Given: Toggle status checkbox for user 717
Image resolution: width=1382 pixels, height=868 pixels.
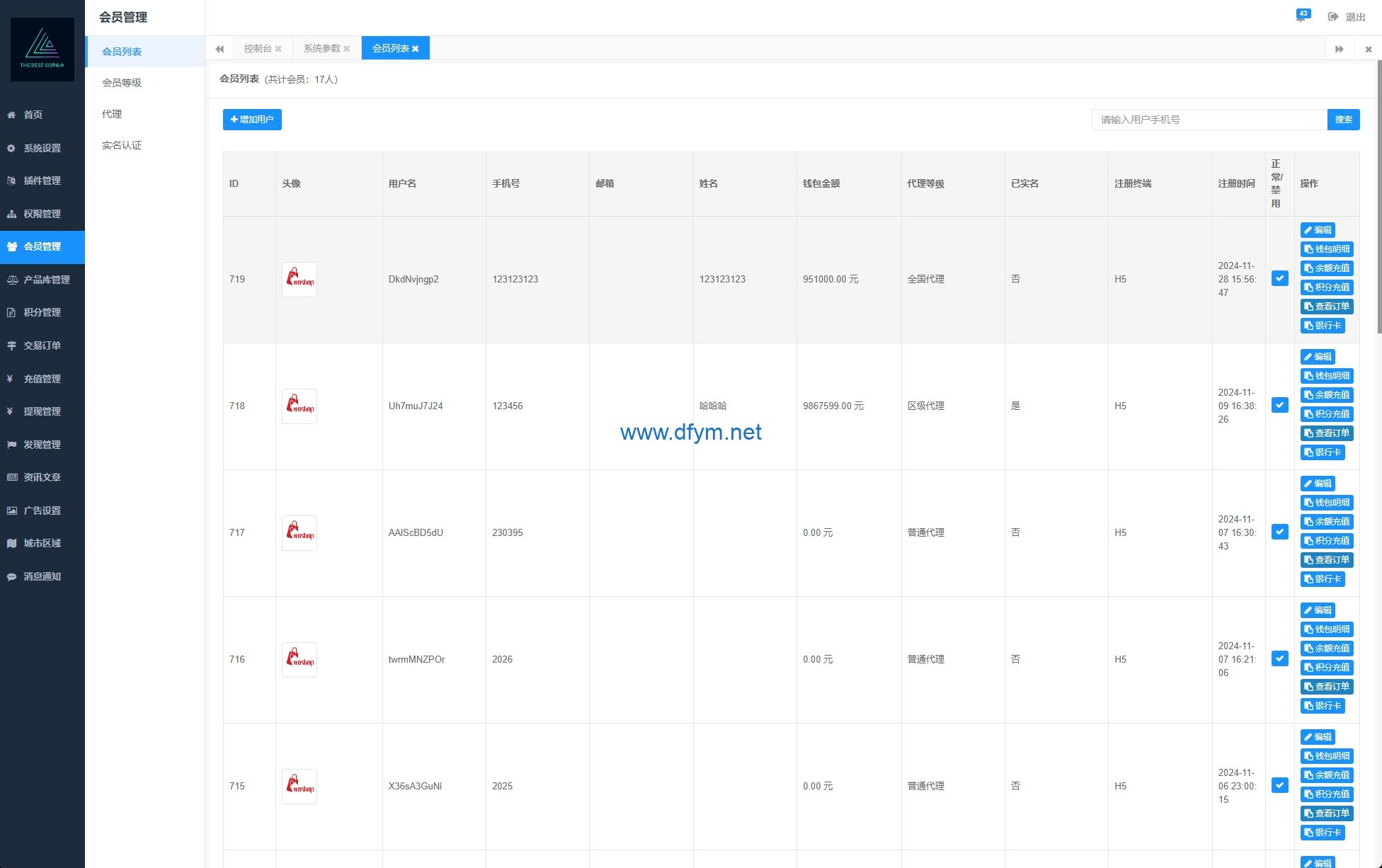Looking at the screenshot, I should click(x=1279, y=532).
